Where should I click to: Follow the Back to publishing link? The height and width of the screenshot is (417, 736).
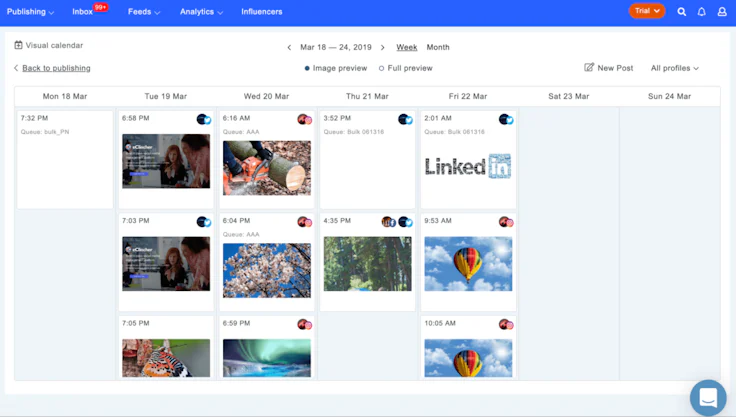(56, 68)
